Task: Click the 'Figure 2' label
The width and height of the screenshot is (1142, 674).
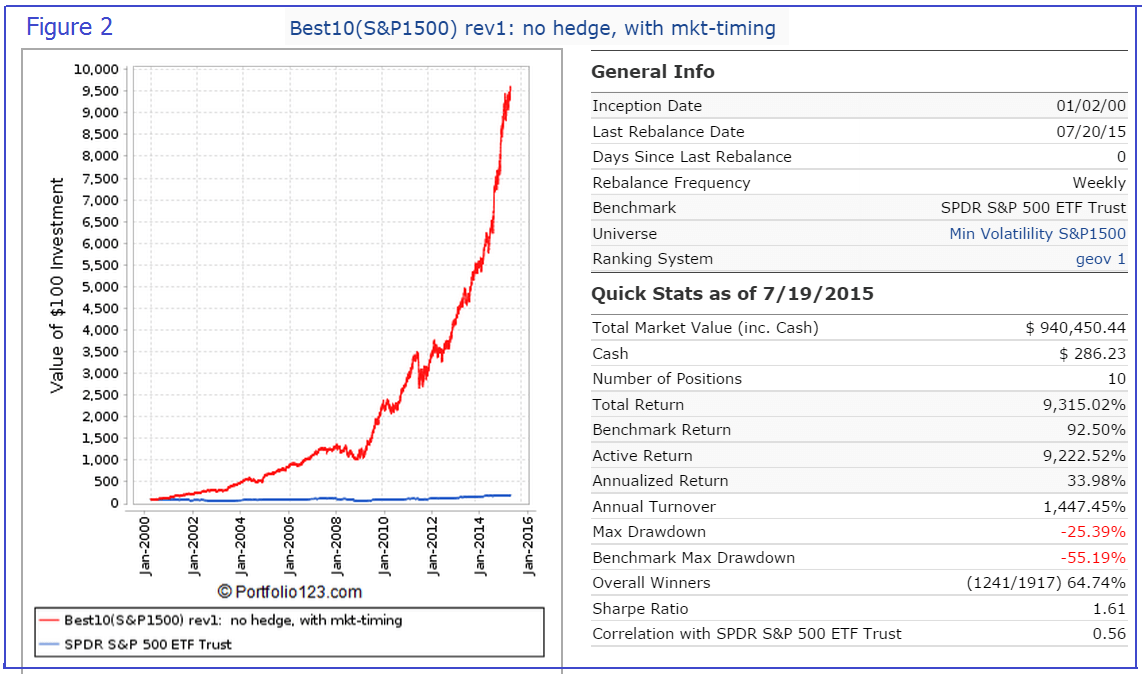Action: (70, 27)
